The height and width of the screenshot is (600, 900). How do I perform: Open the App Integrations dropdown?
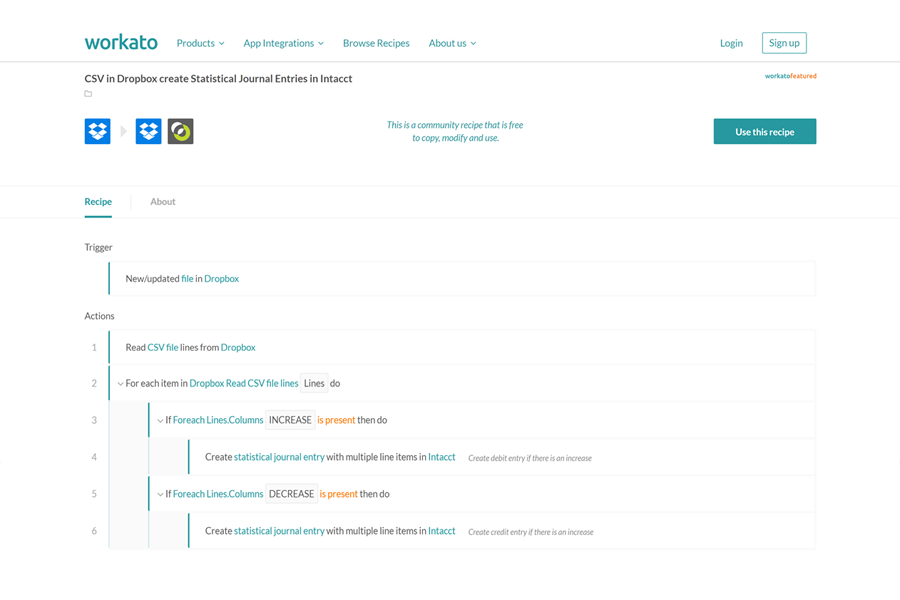coord(283,43)
